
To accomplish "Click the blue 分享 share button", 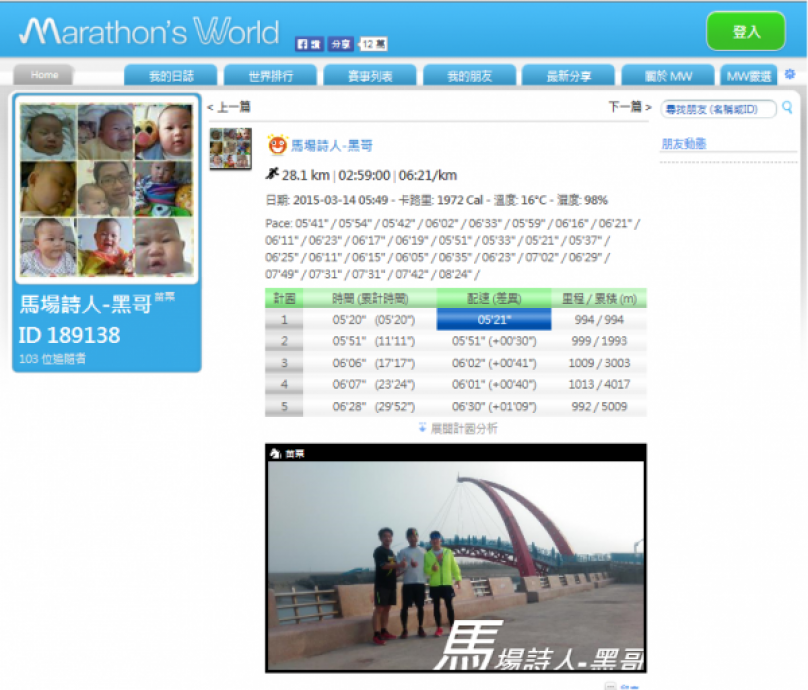I will click(x=341, y=44).
